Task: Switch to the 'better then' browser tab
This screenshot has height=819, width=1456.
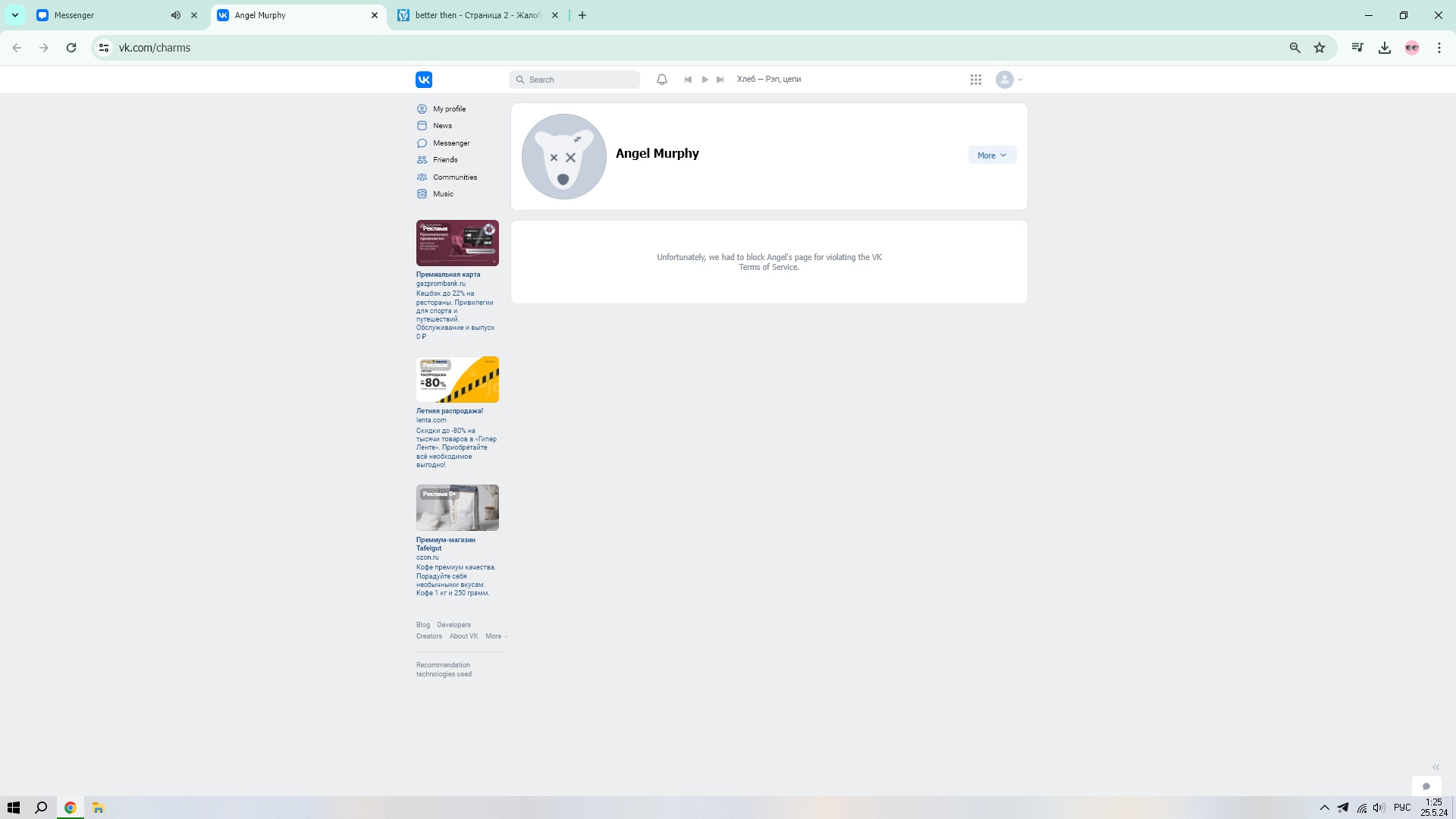Action: click(x=478, y=15)
